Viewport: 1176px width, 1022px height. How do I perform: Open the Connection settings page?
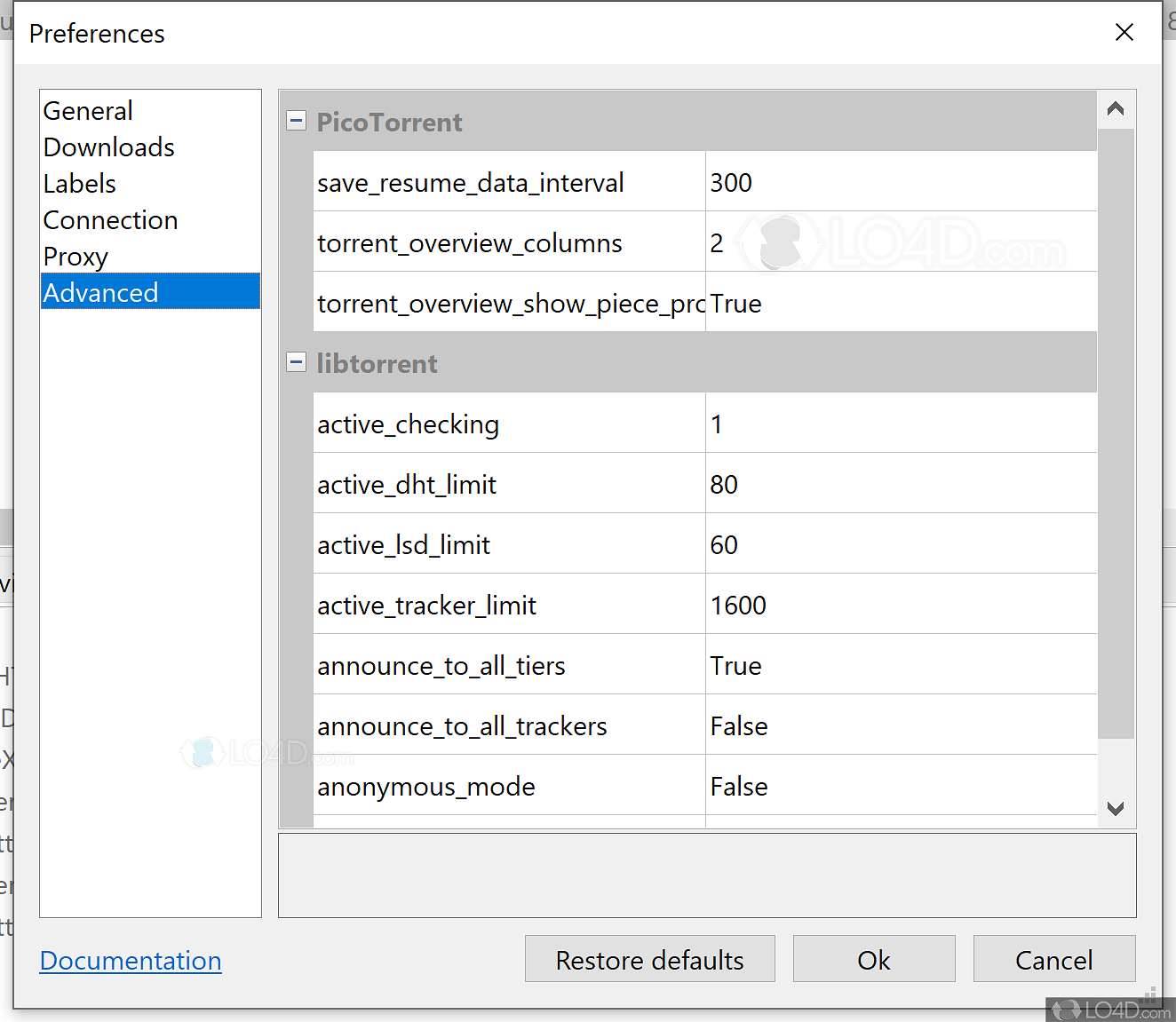[x=110, y=219]
